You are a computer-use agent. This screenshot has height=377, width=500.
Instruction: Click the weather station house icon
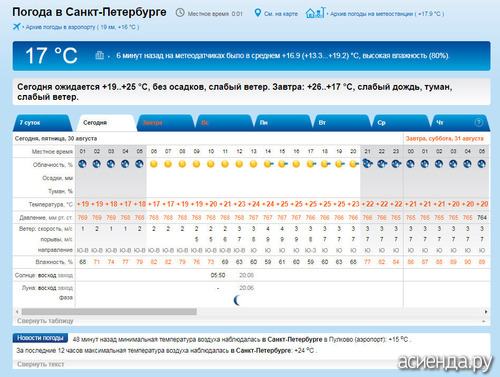315,13
